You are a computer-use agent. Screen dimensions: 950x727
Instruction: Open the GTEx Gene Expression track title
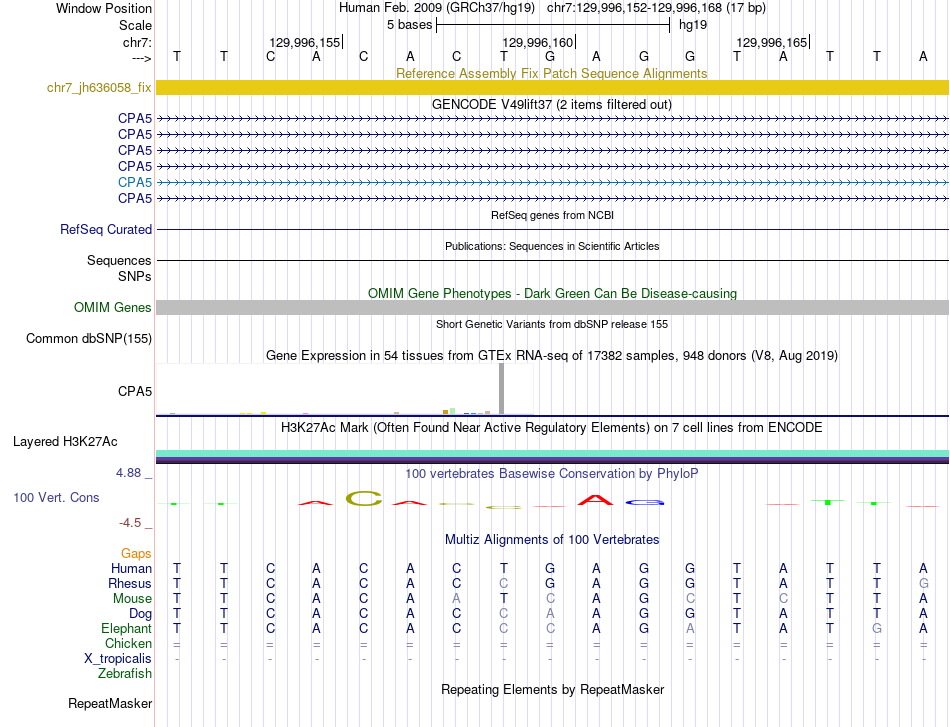pos(552,356)
